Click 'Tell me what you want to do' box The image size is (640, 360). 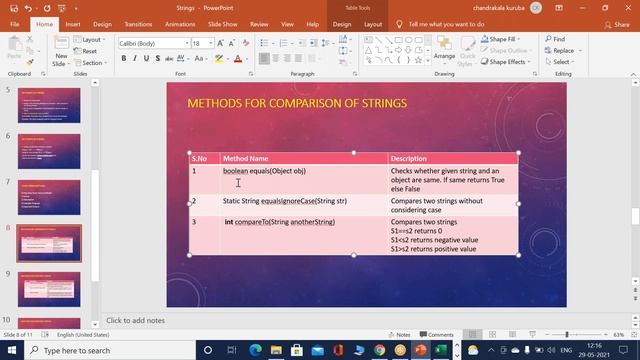[447, 24]
